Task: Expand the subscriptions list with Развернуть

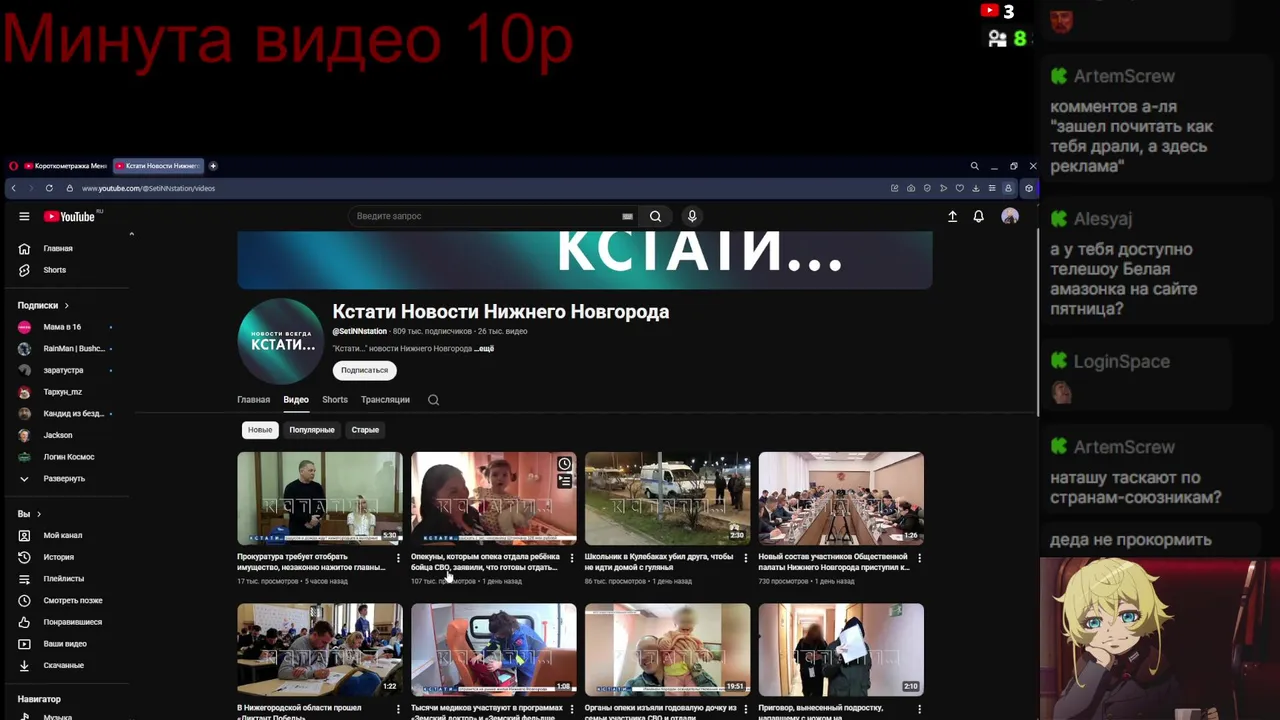Action: [x=65, y=478]
